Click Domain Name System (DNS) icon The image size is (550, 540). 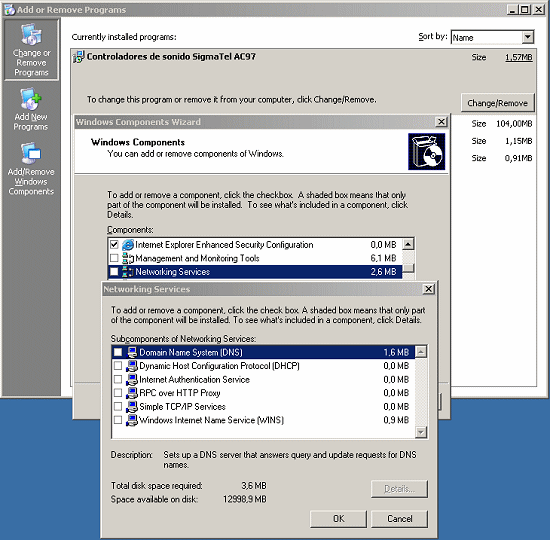point(132,352)
